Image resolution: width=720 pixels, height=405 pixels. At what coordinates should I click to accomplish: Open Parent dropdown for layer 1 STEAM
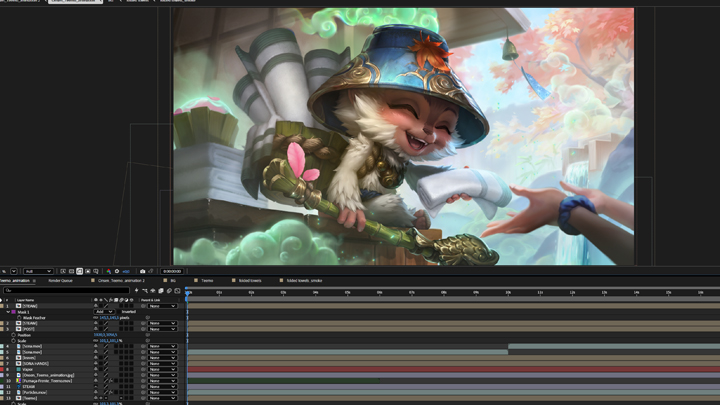tap(162, 306)
